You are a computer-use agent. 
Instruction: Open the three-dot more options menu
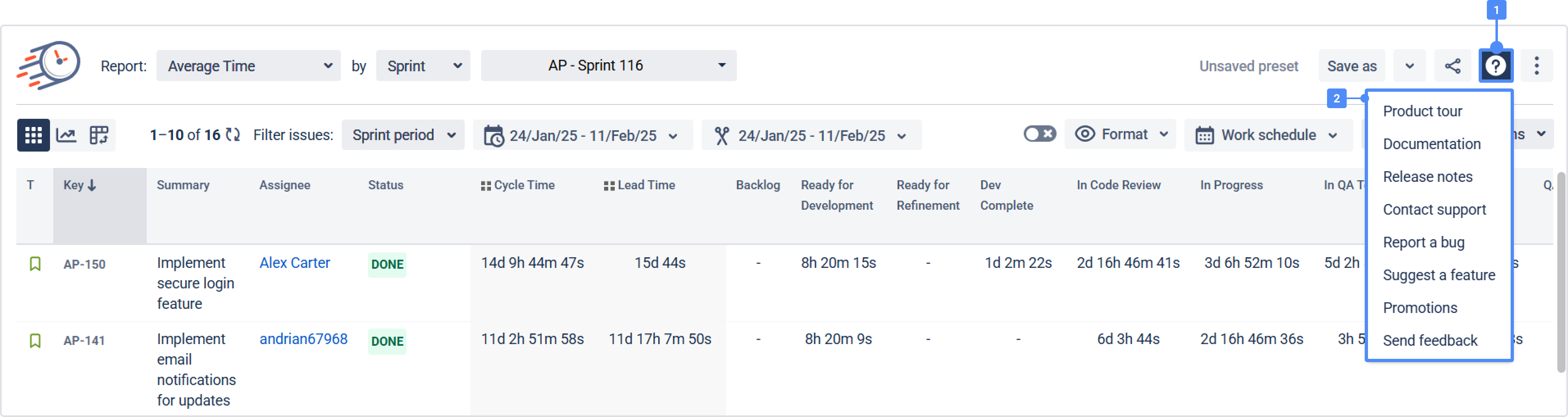(x=1536, y=66)
